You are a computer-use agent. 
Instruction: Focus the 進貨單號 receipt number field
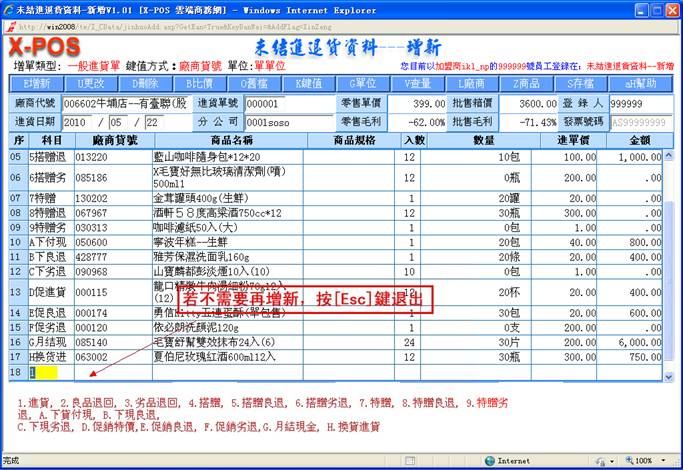(x=276, y=103)
